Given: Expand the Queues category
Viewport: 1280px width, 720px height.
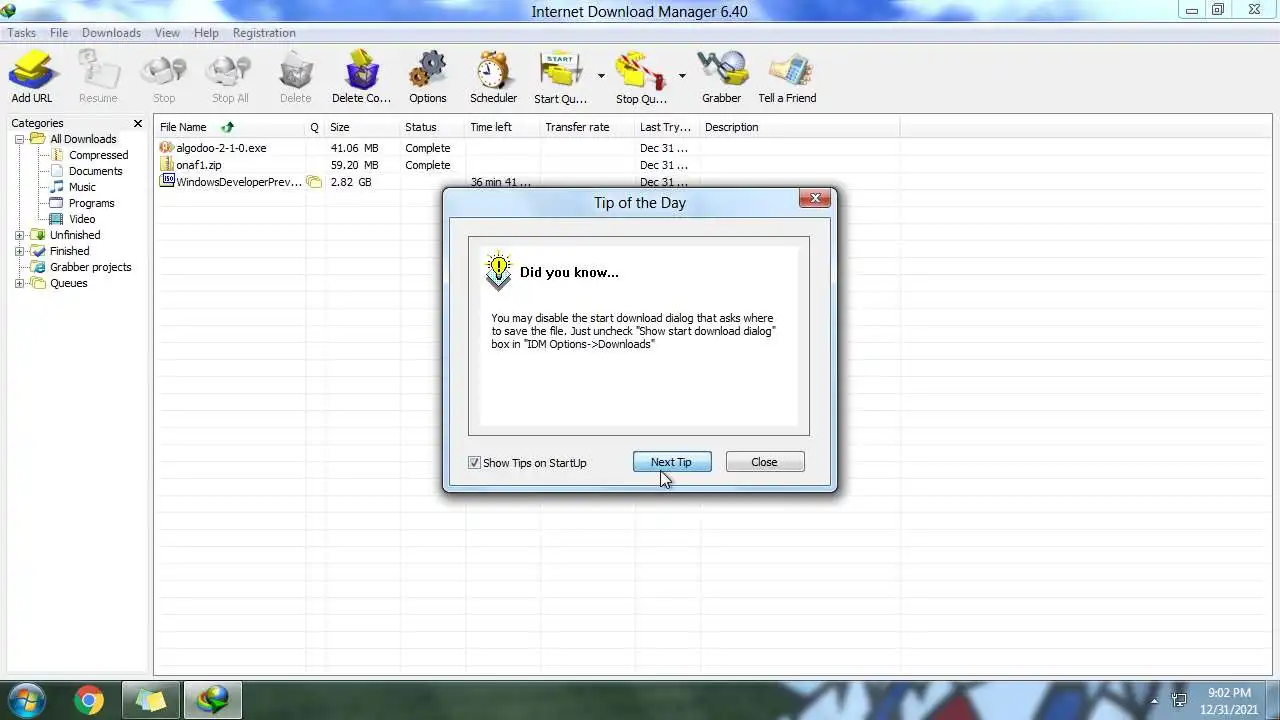Looking at the screenshot, I should coord(19,283).
